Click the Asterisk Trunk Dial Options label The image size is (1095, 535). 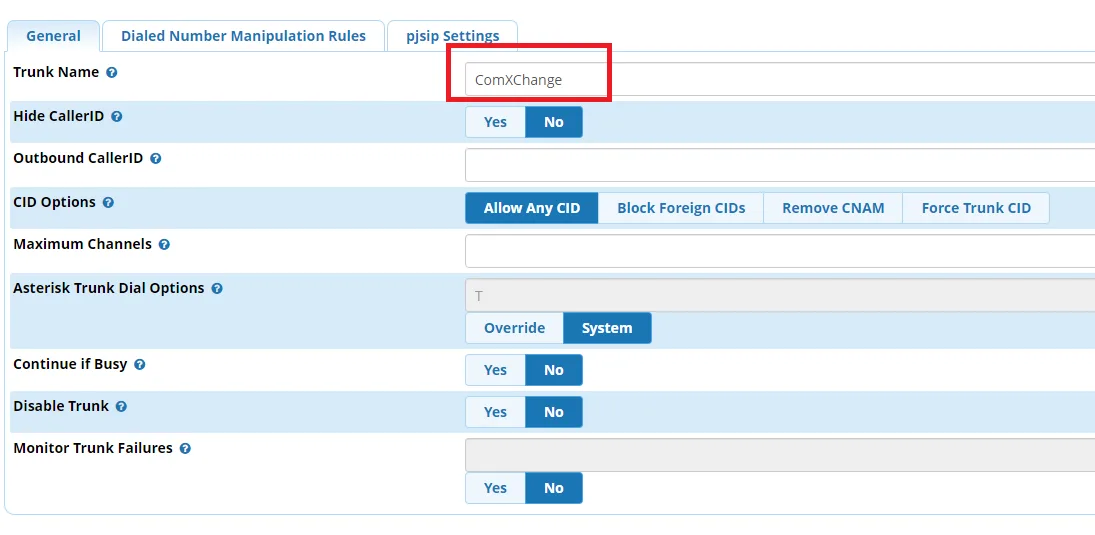[x=109, y=288]
